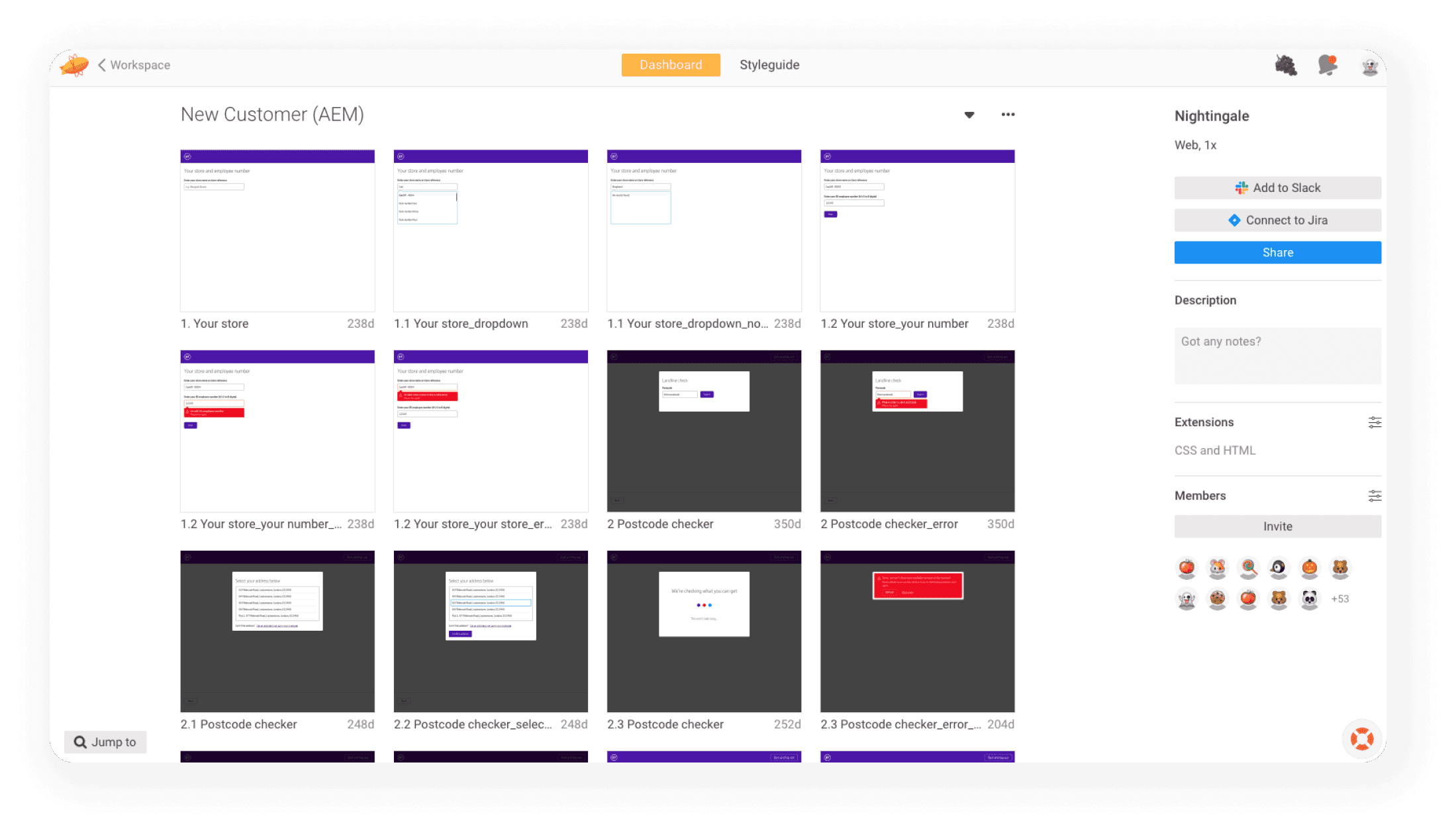Click the description notes field

(1277, 355)
